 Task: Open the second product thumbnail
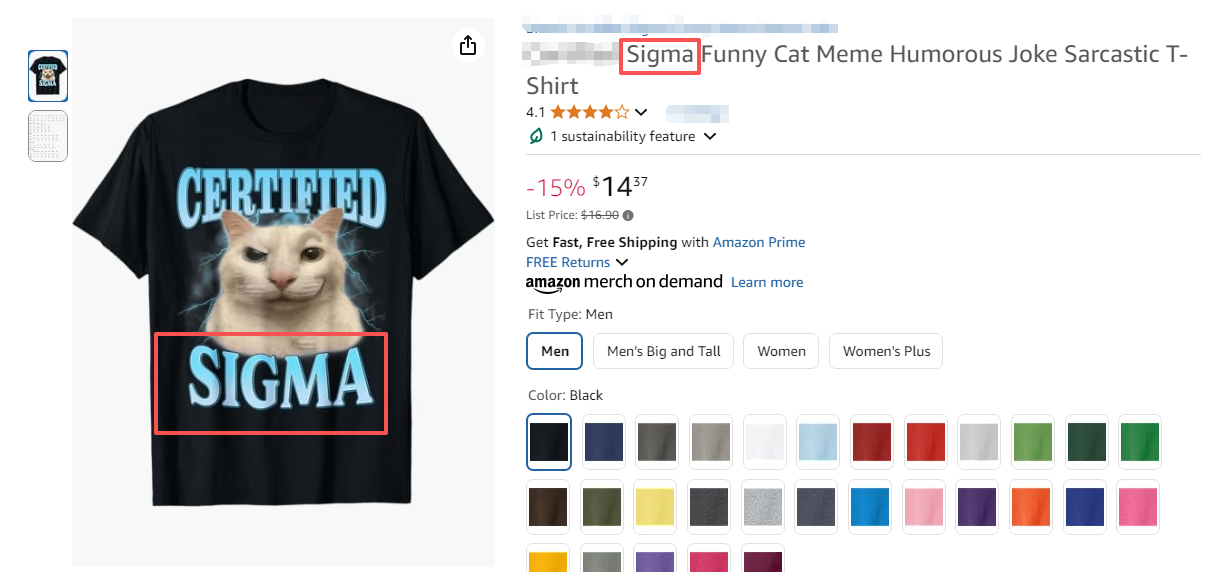click(48, 136)
